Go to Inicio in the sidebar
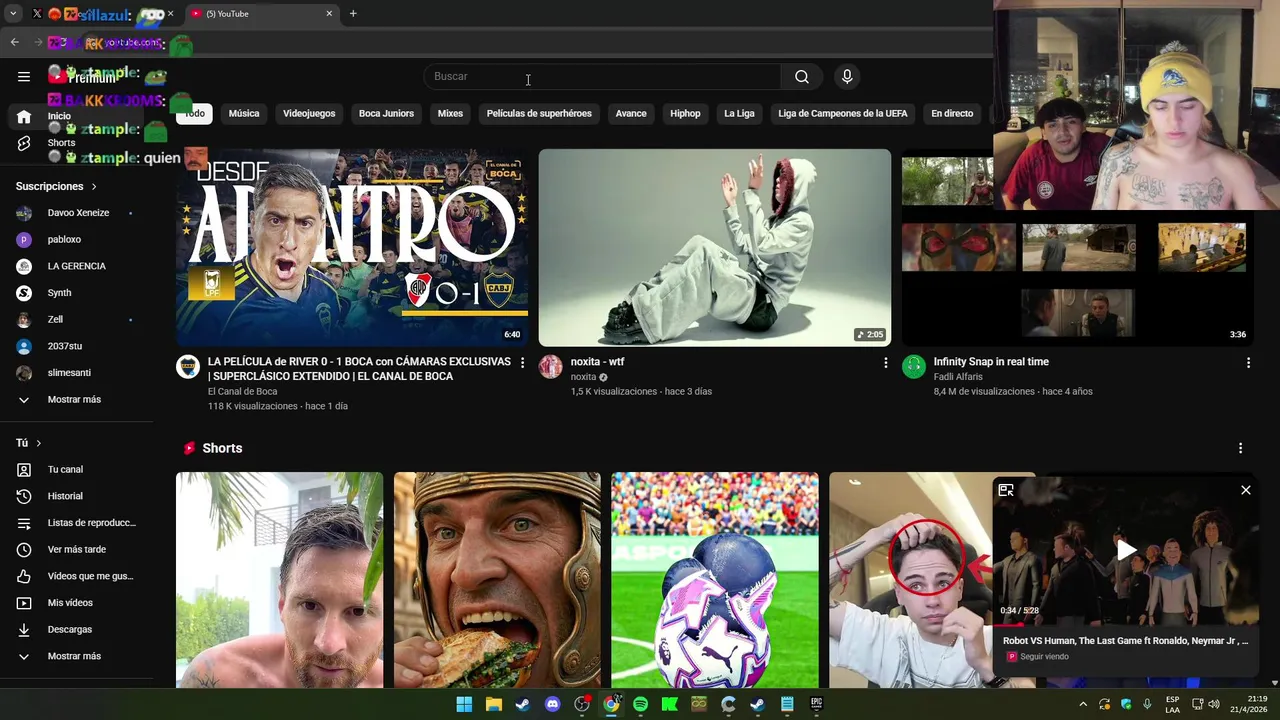 click(x=76, y=116)
